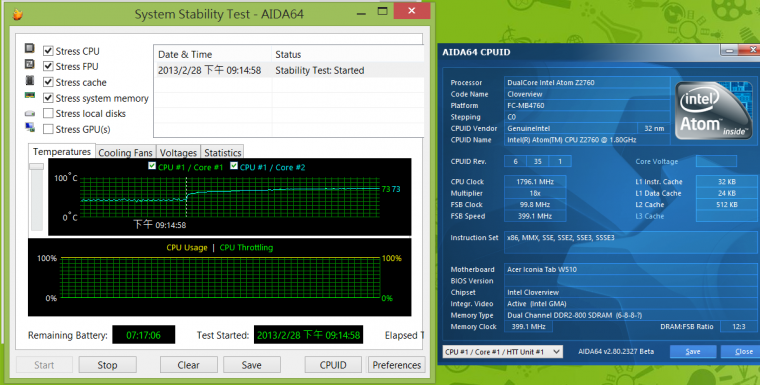Enable Stress local disks checkbox
This screenshot has height=385, width=760.
48,113
